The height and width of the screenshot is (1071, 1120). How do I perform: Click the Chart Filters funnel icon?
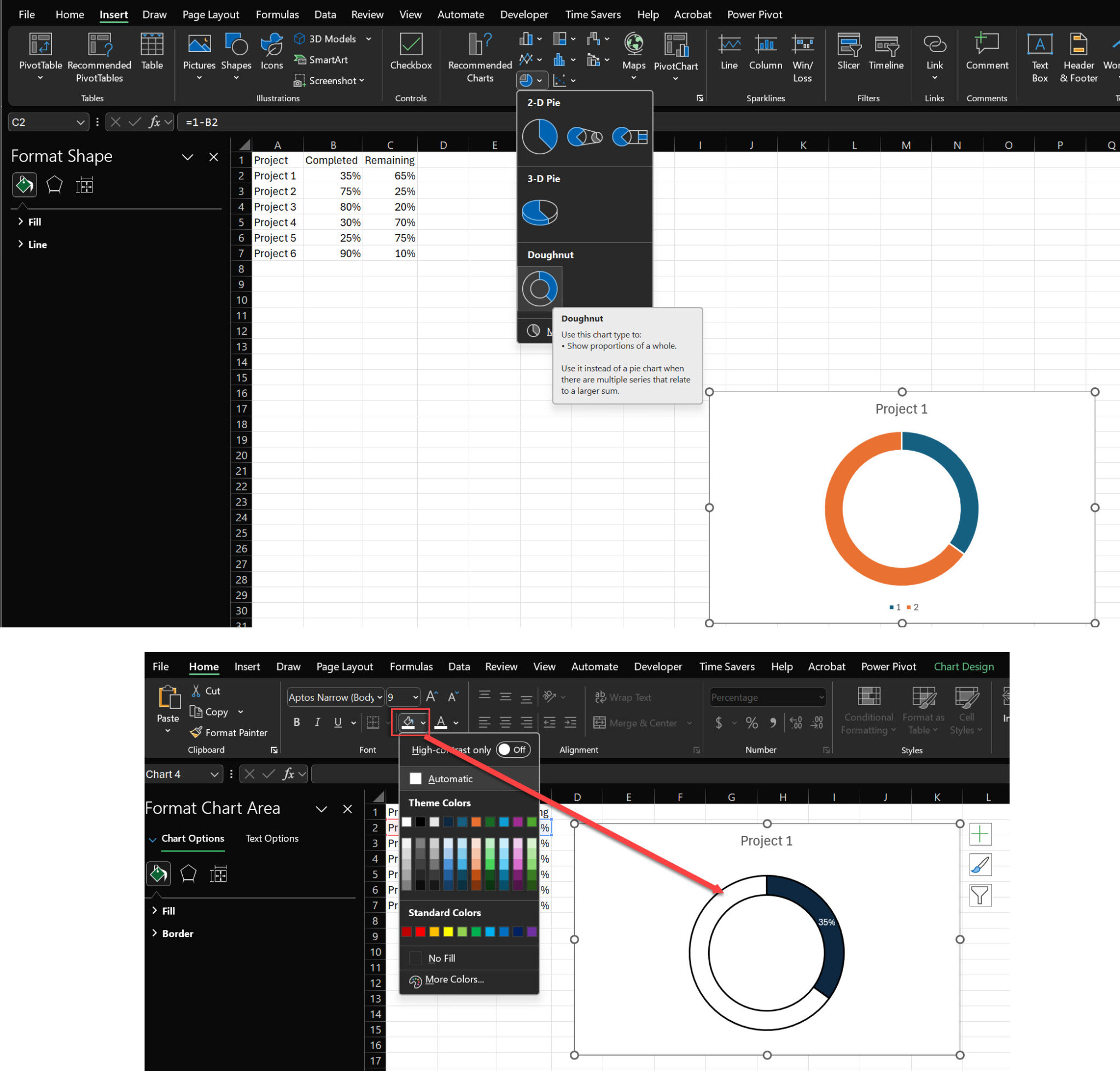[979, 895]
